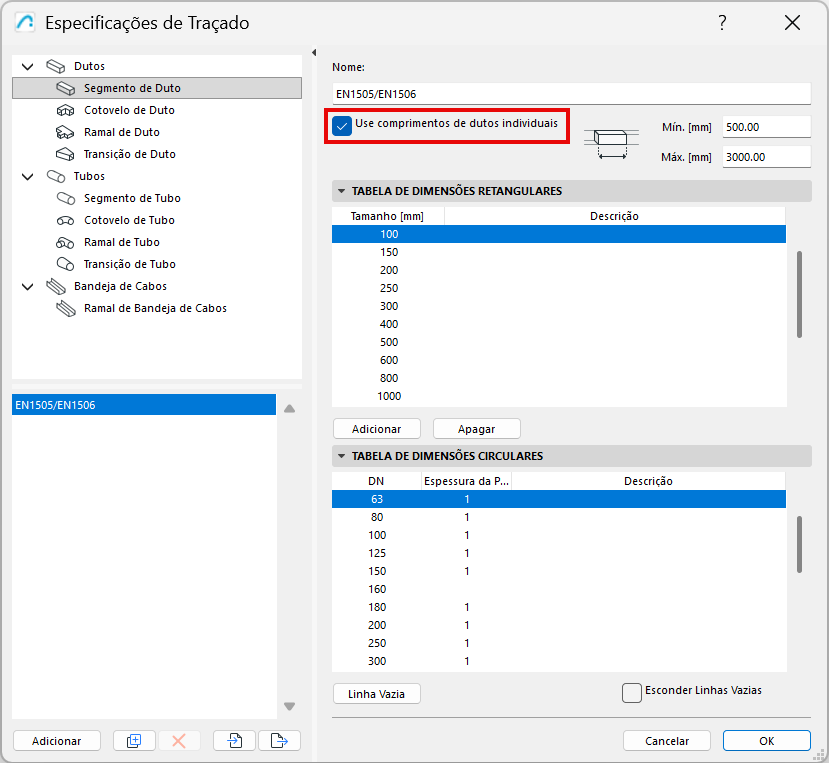Click circular table scrollbar

(x=799, y=545)
